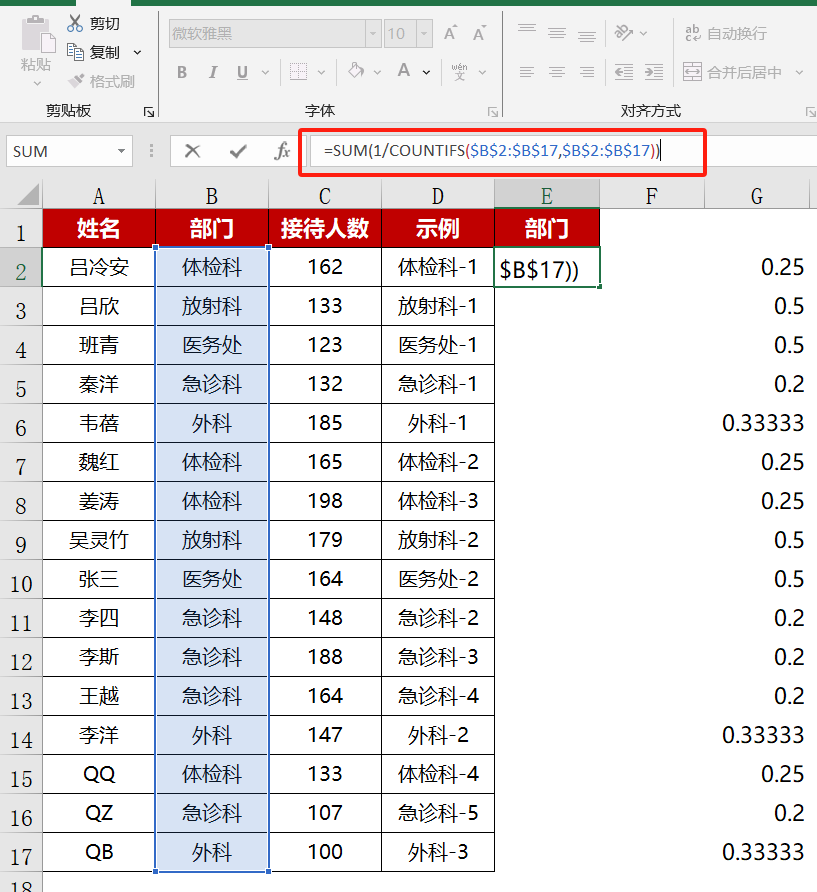Click the cell 放射科-2
Viewport: 817px width, 892px height.
tap(438, 540)
